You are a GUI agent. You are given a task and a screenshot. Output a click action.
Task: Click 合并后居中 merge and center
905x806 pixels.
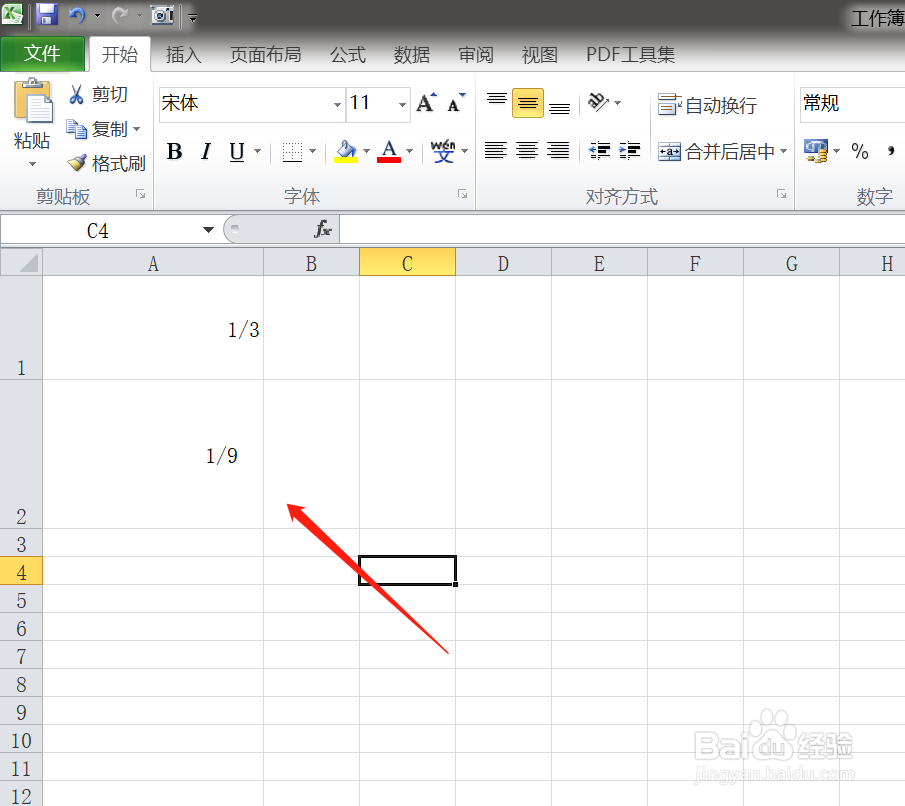716,152
